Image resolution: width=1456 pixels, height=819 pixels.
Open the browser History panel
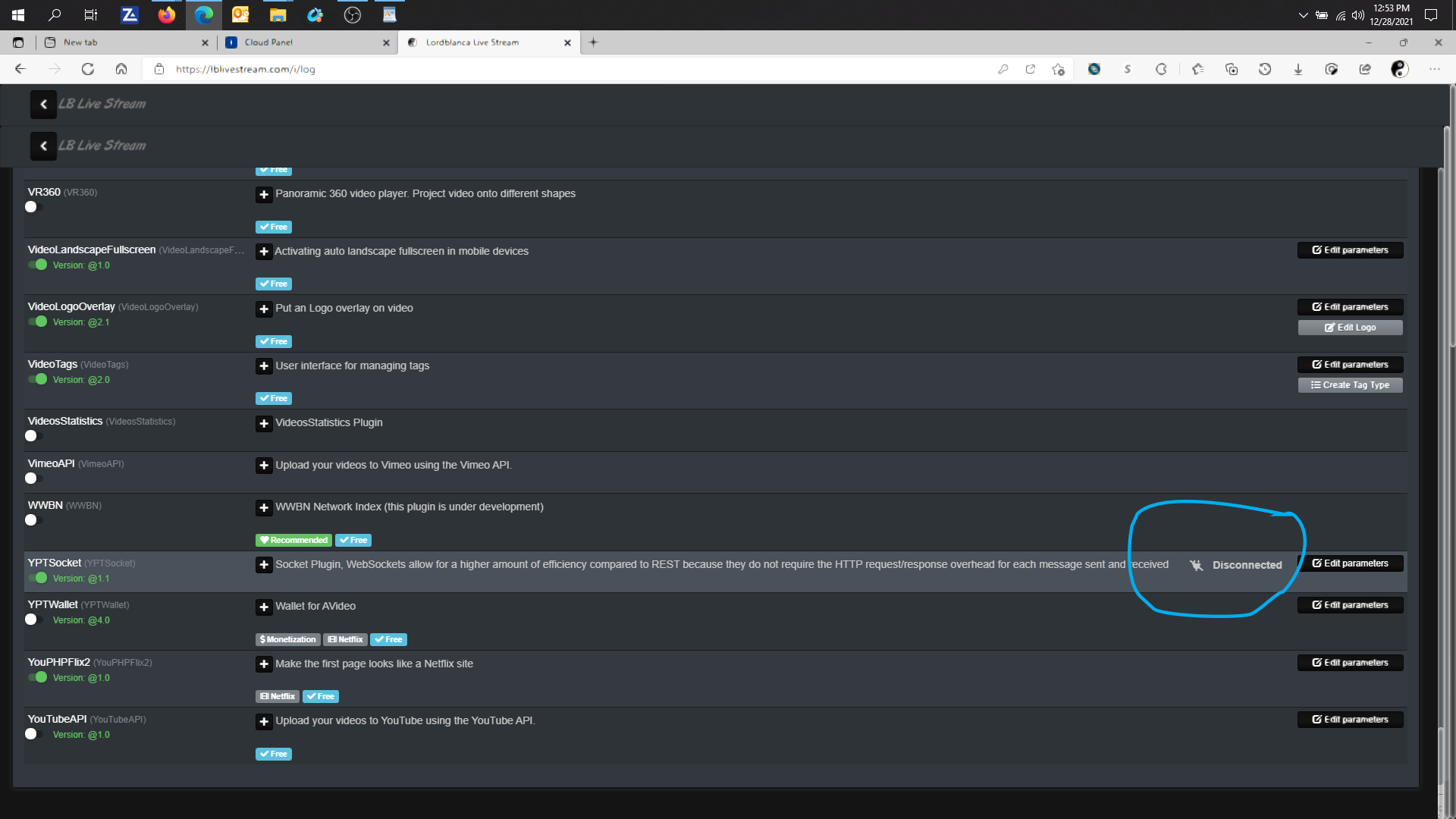[1265, 69]
